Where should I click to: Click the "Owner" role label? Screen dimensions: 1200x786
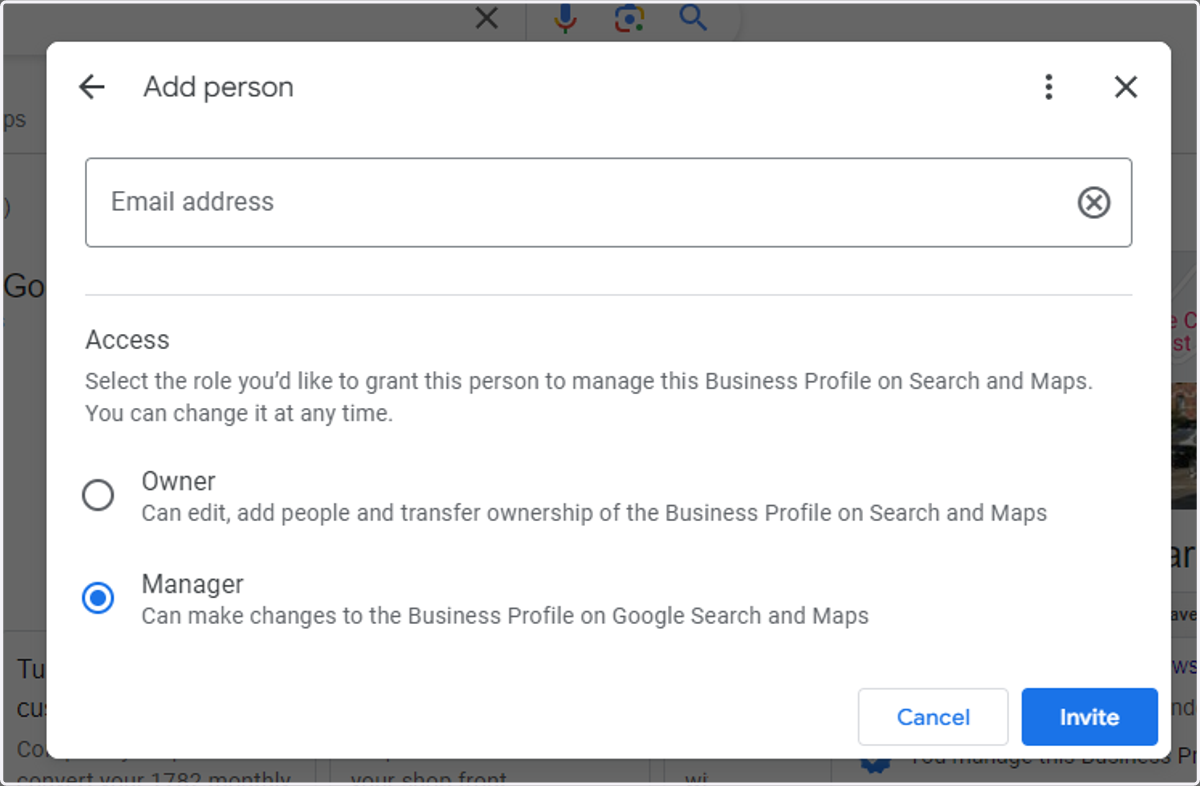click(178, 481)
